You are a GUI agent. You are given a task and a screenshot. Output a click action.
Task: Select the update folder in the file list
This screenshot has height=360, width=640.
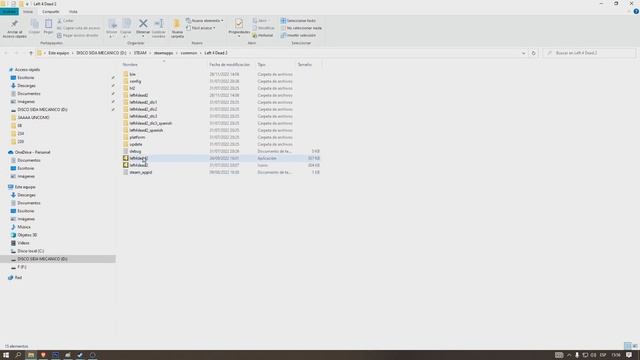coord(136,144)
